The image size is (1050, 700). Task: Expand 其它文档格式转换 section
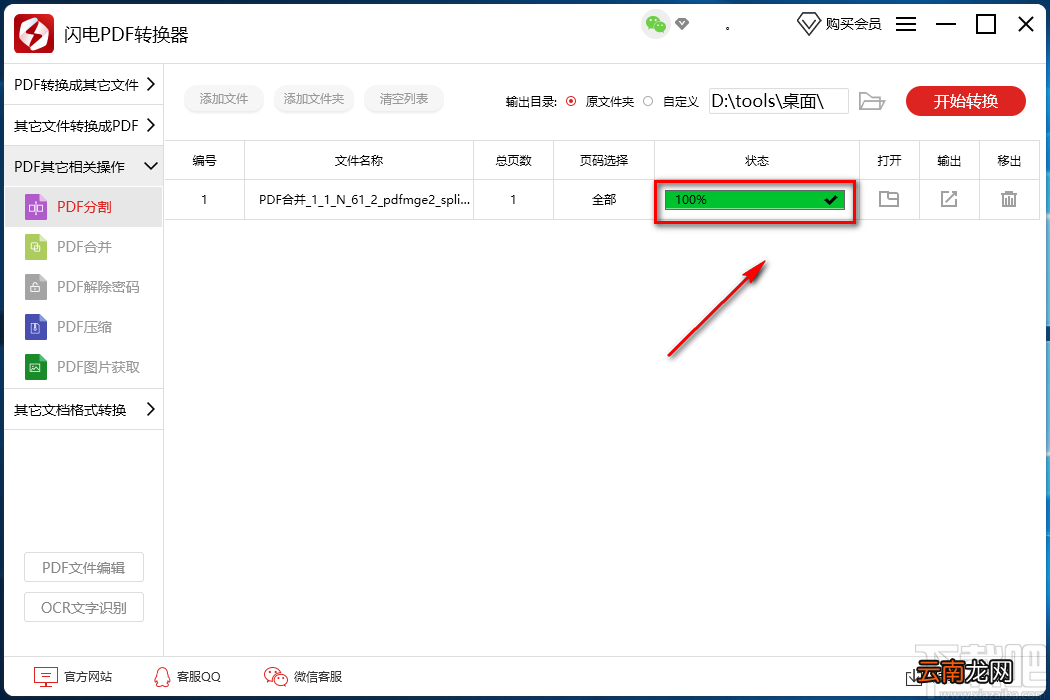click(x=84, y=409)
